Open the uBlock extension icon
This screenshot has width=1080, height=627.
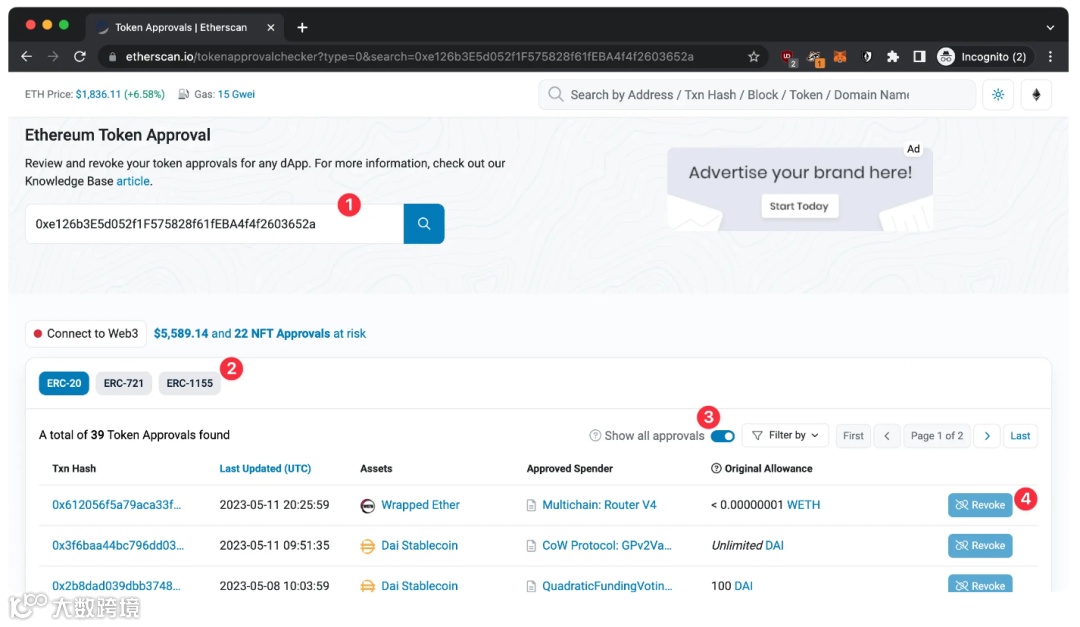click(x=789, y=58)
